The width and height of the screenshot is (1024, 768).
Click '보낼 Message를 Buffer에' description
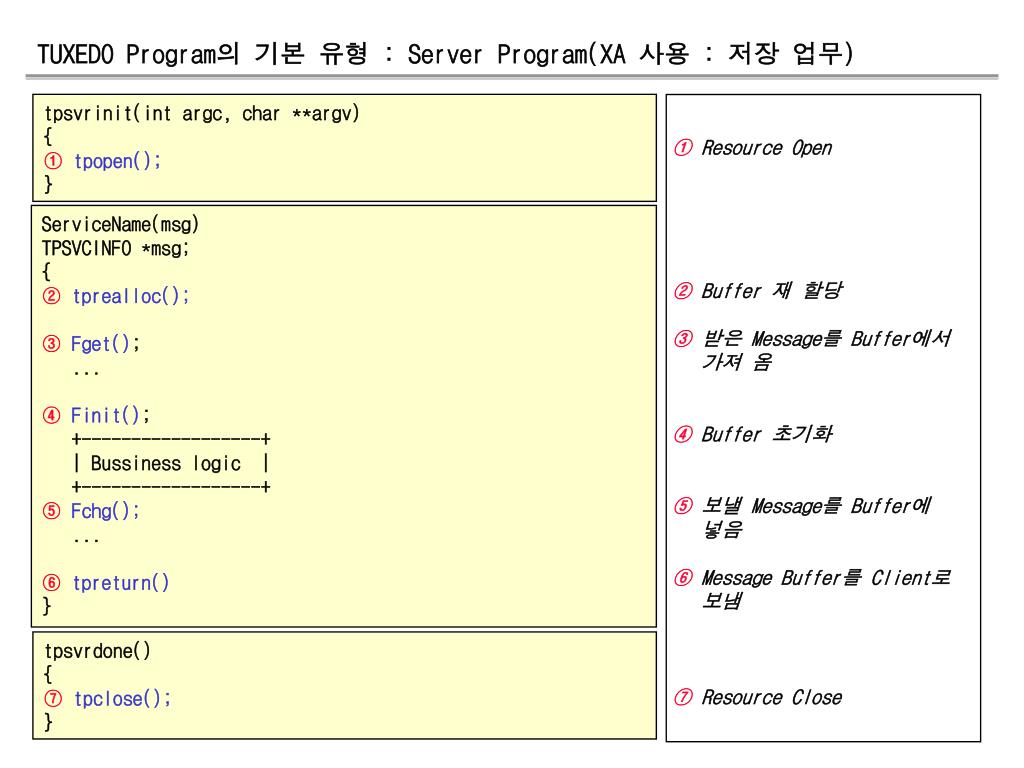coord(816,506)
